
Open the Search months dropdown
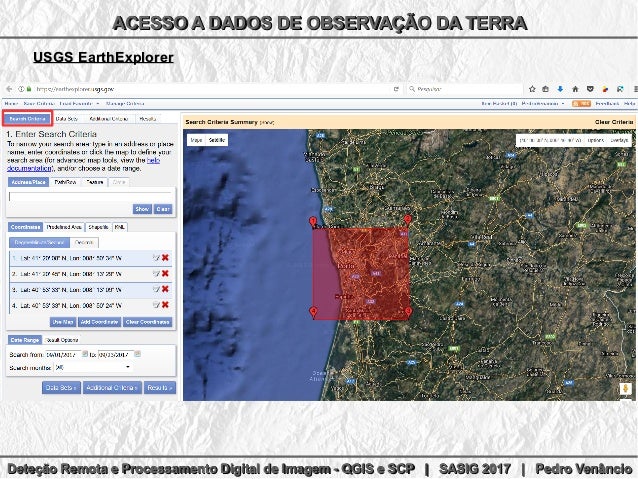[x=93, y=367]
